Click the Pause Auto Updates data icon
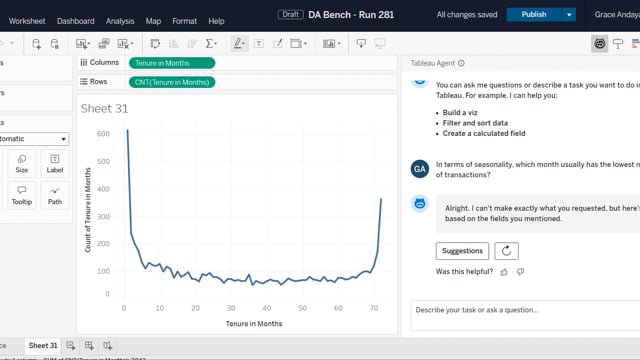 (55, 44)
